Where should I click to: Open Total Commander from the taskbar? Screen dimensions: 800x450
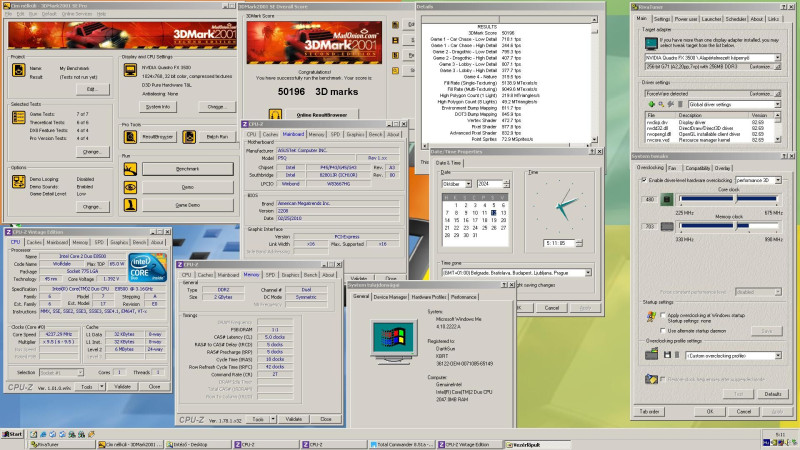point(402,444)
